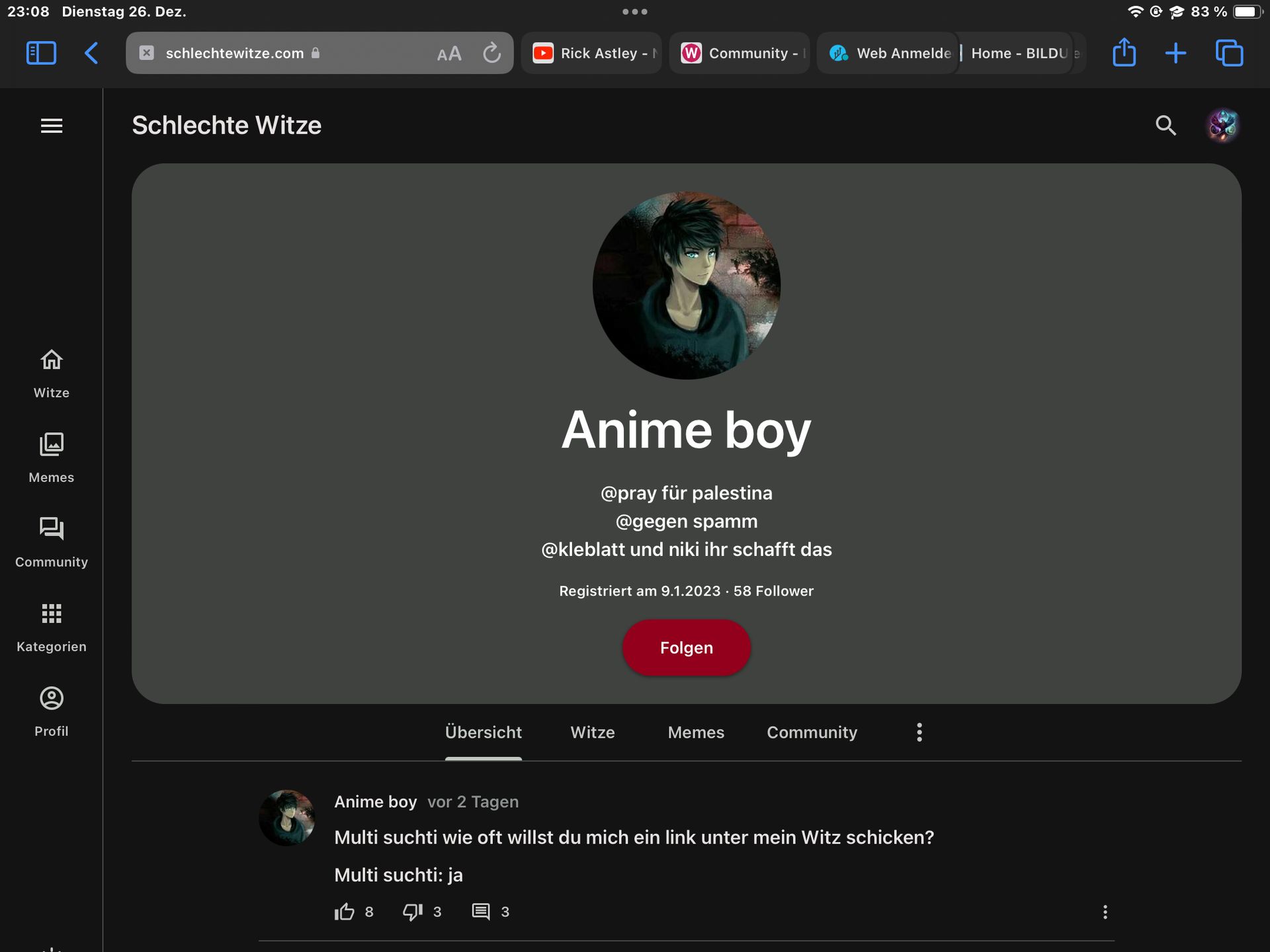Switch to the Memes profile tab

[x=696, y=732]
